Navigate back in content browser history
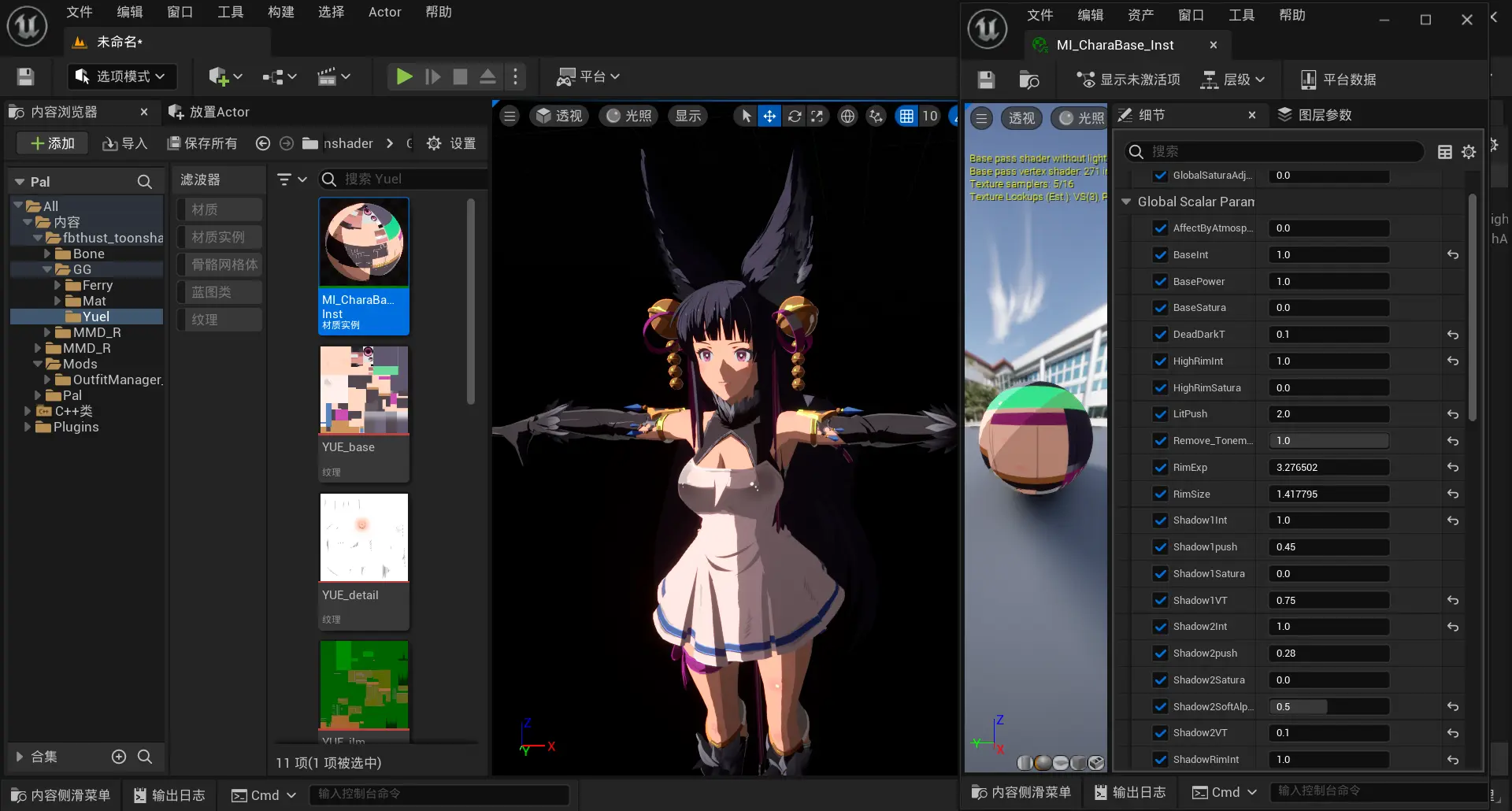 click(263, 143)
